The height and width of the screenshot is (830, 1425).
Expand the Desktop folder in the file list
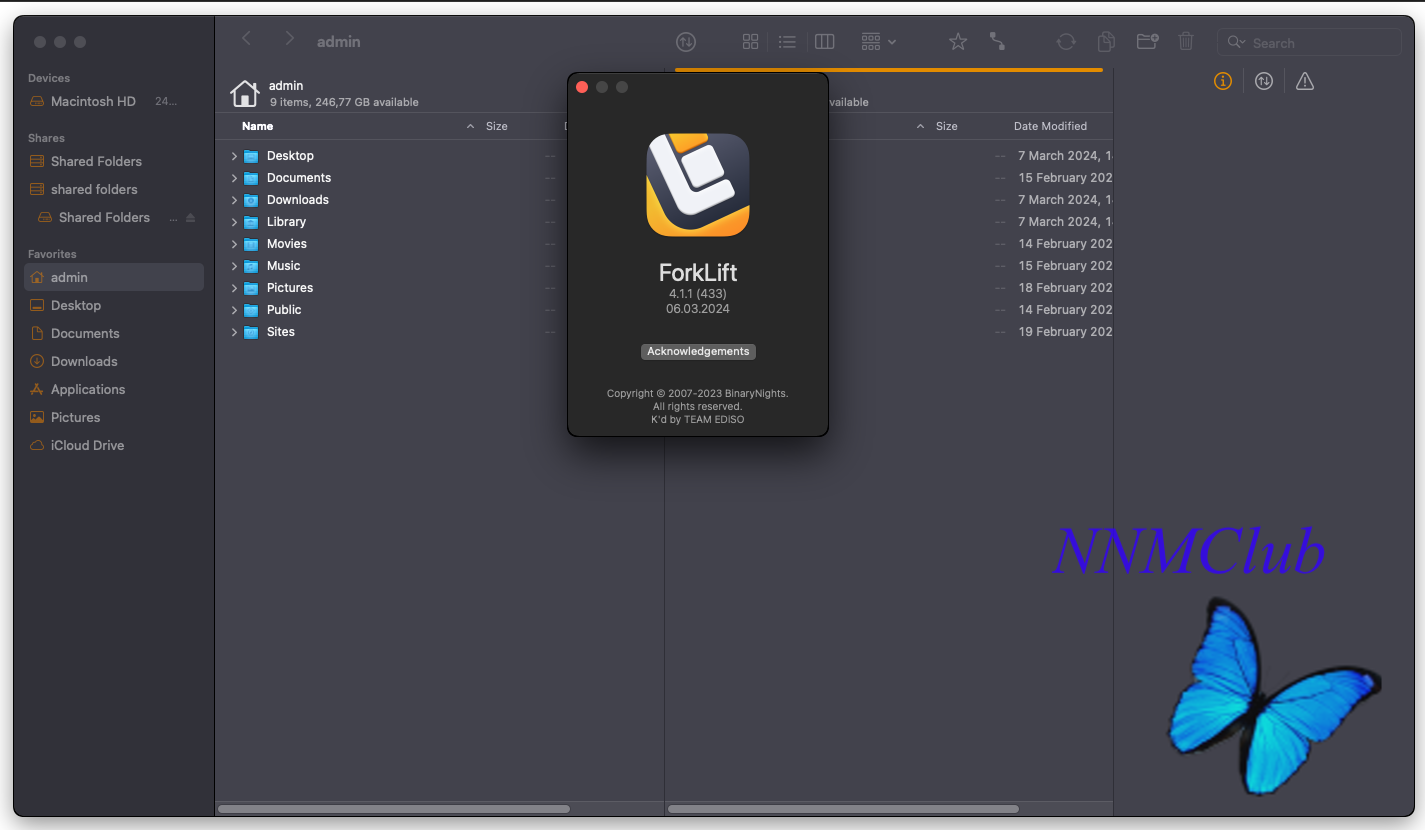click(234, 156)
